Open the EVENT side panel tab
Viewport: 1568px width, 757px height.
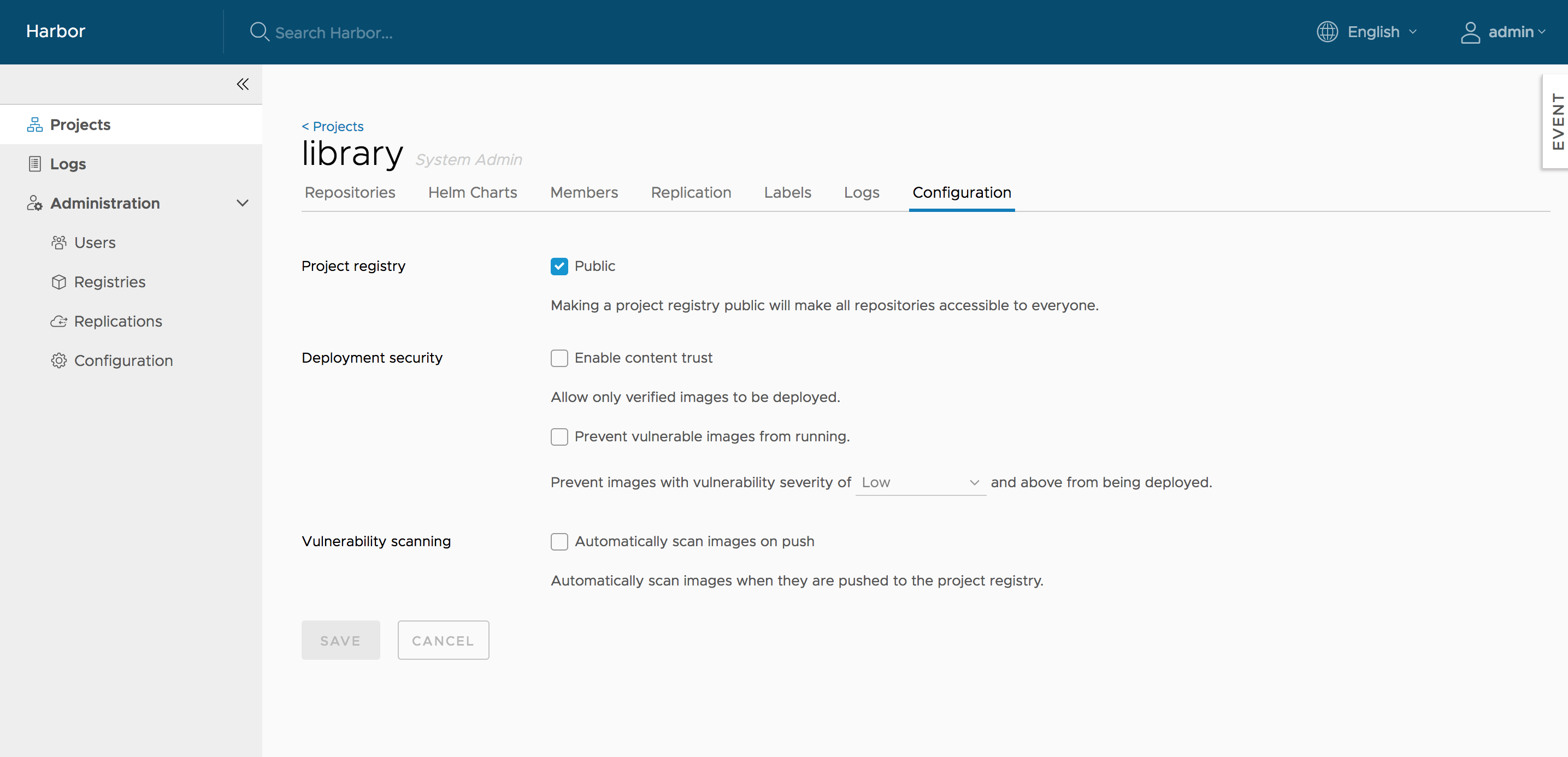(x=1557, y=121)
